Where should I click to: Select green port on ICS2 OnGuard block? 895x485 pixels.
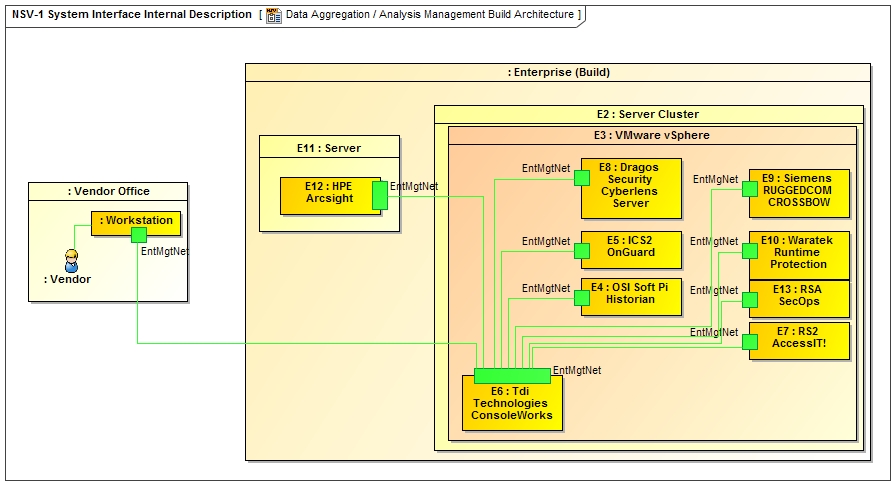point(582,250)
